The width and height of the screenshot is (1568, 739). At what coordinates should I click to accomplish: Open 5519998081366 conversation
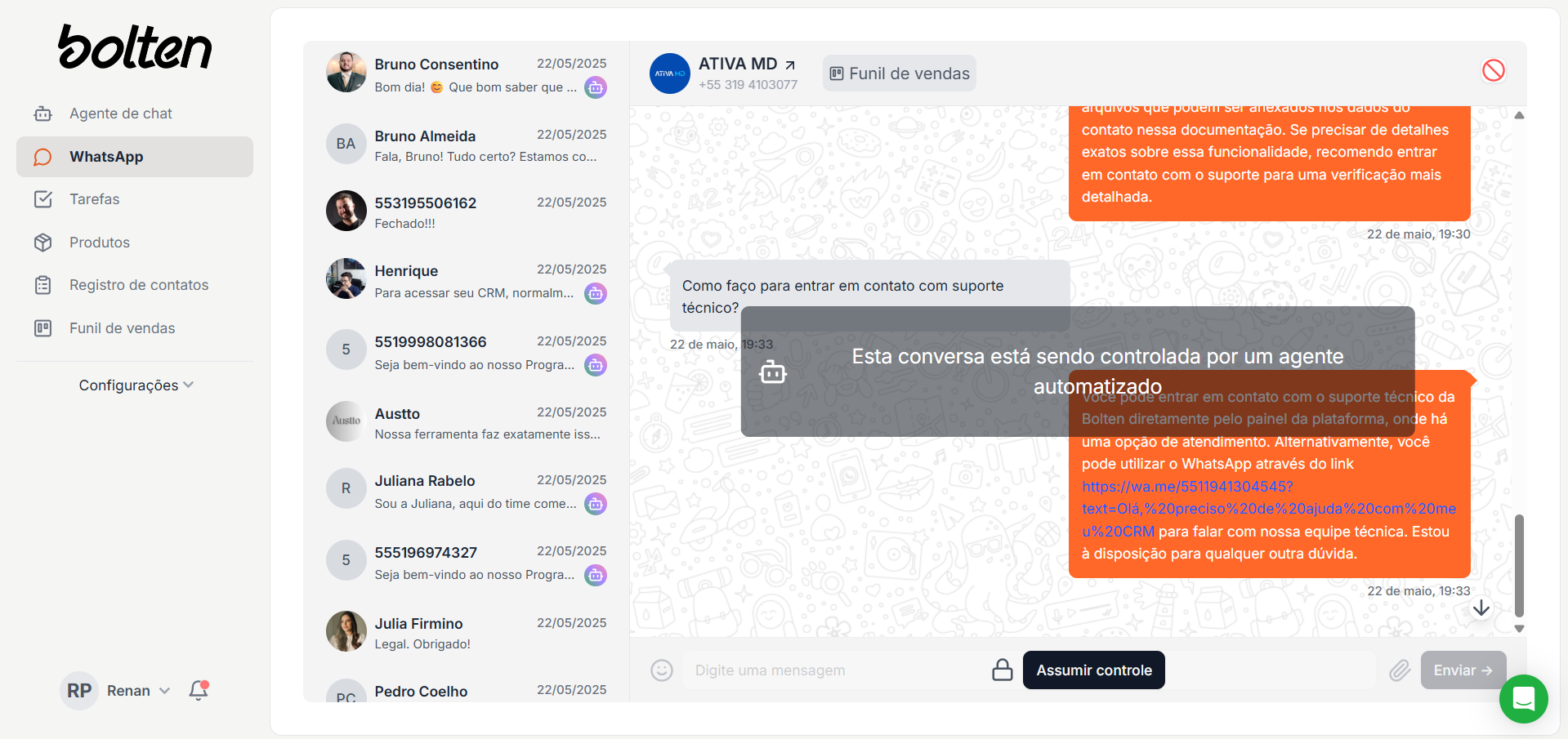point(467,352)
